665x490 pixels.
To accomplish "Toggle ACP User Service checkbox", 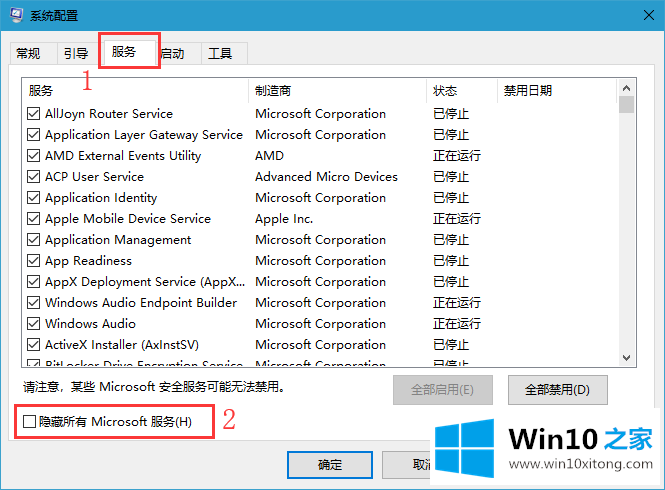I will click(34, 176).
